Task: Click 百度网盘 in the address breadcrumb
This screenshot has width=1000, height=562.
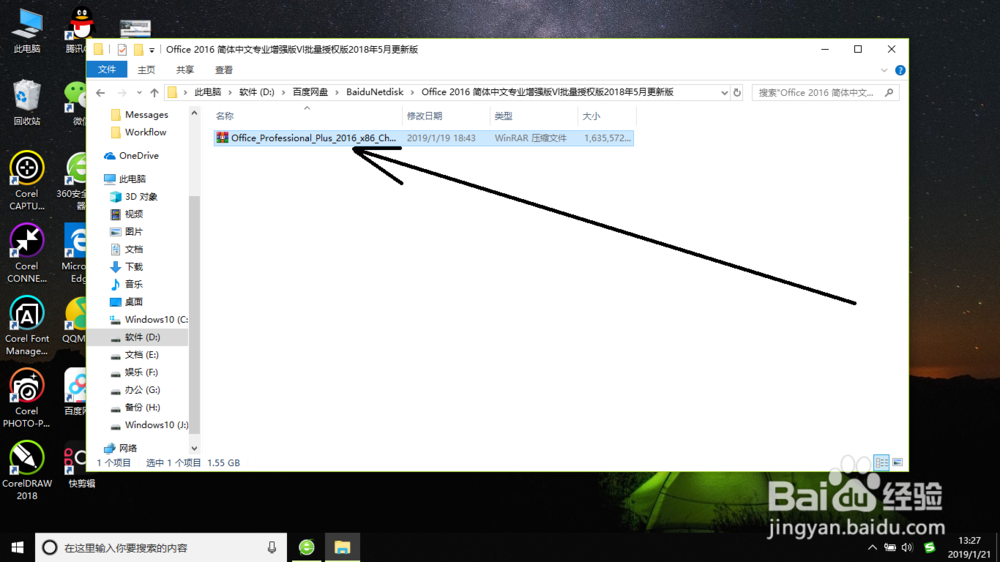Action: pos(310,92)
